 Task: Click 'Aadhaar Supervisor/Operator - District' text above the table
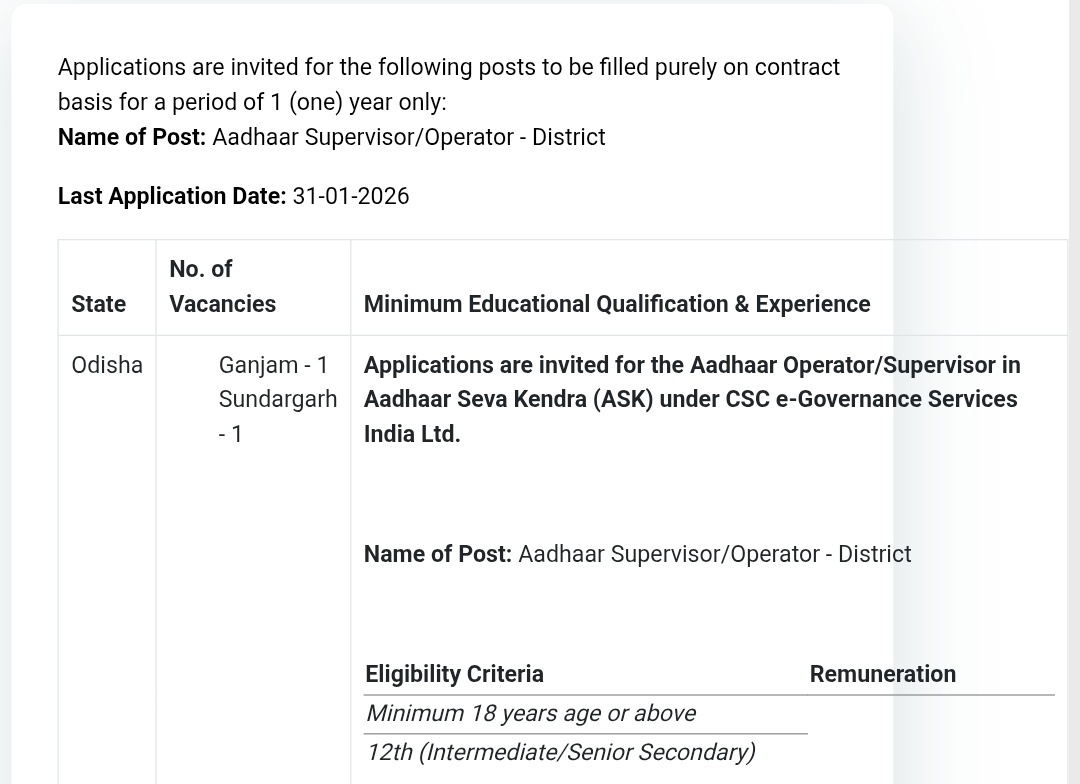pos(408,137)
